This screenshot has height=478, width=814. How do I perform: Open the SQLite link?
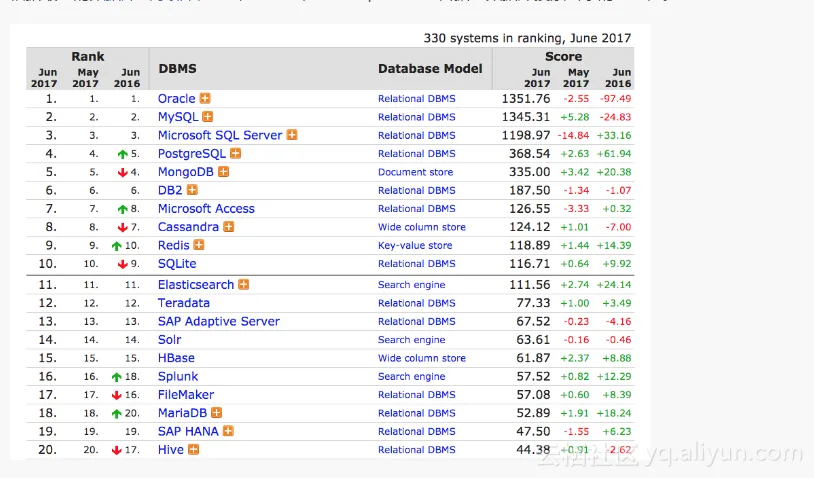(177, 264)
